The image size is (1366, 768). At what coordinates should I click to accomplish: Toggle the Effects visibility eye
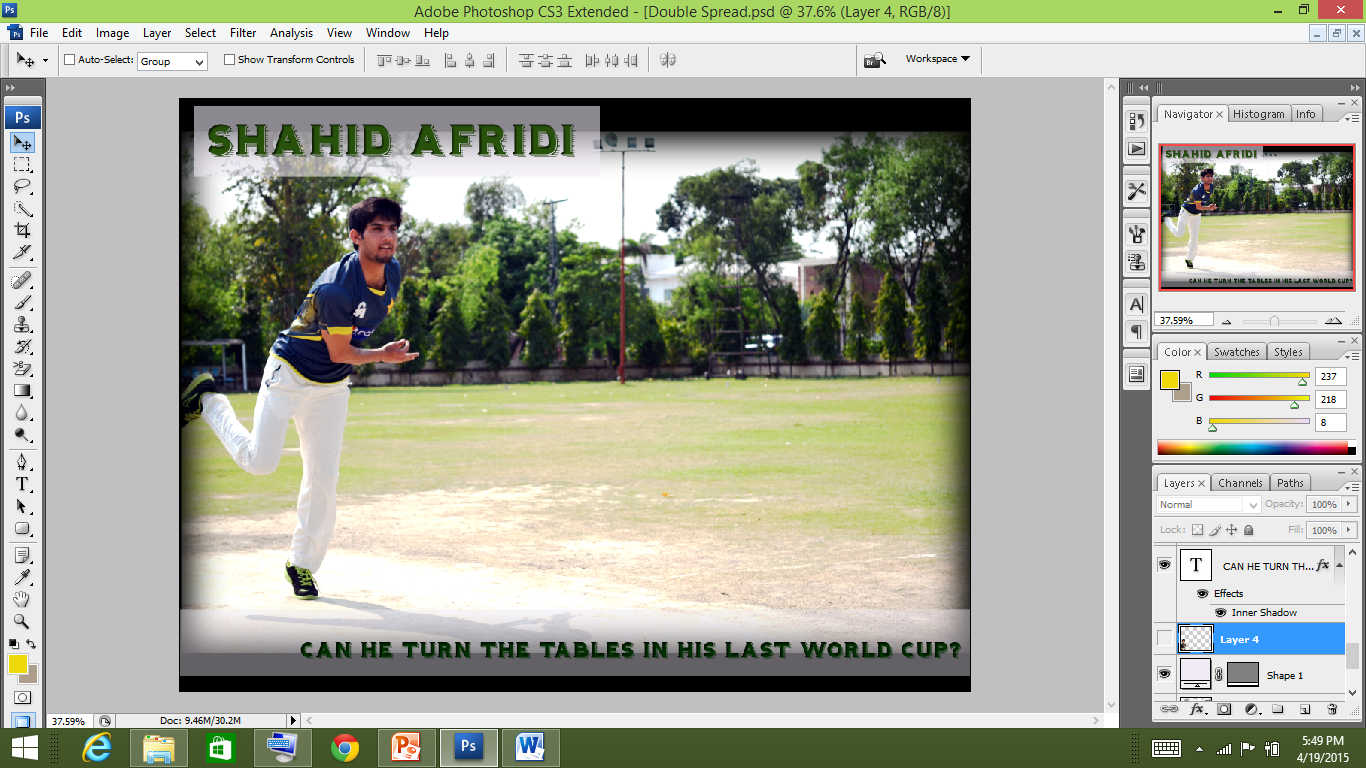pos(1202,593)
